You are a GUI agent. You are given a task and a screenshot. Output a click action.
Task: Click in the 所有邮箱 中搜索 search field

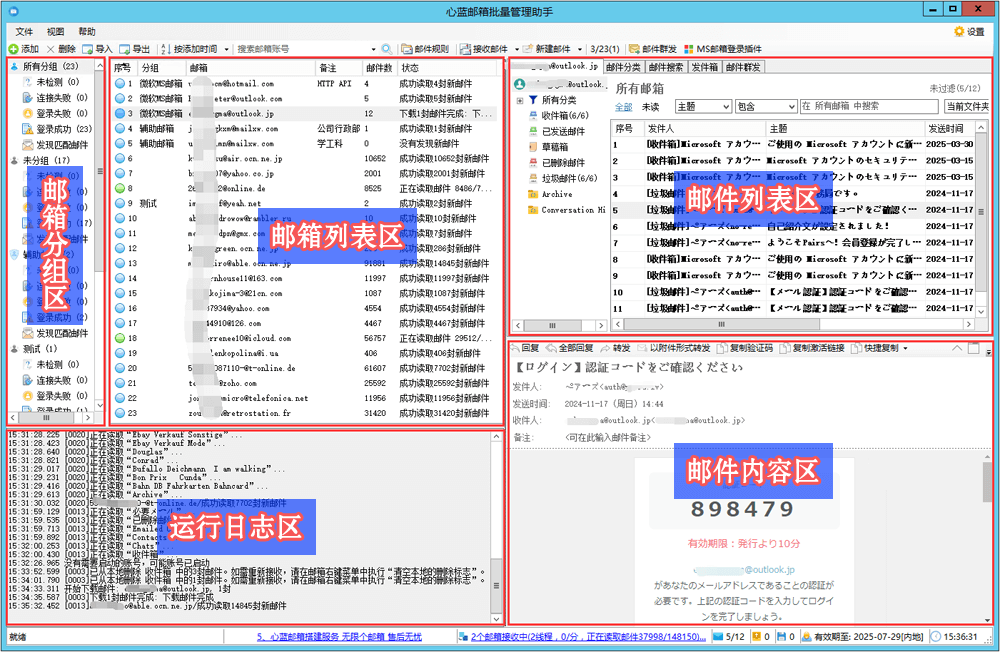(869, 107)
